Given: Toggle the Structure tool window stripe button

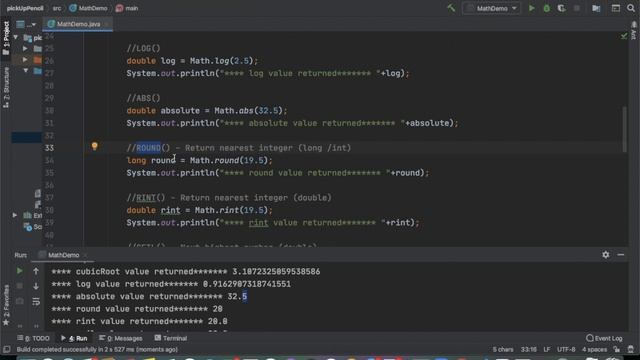Looking at the screenshot, I should coord(6,87).
